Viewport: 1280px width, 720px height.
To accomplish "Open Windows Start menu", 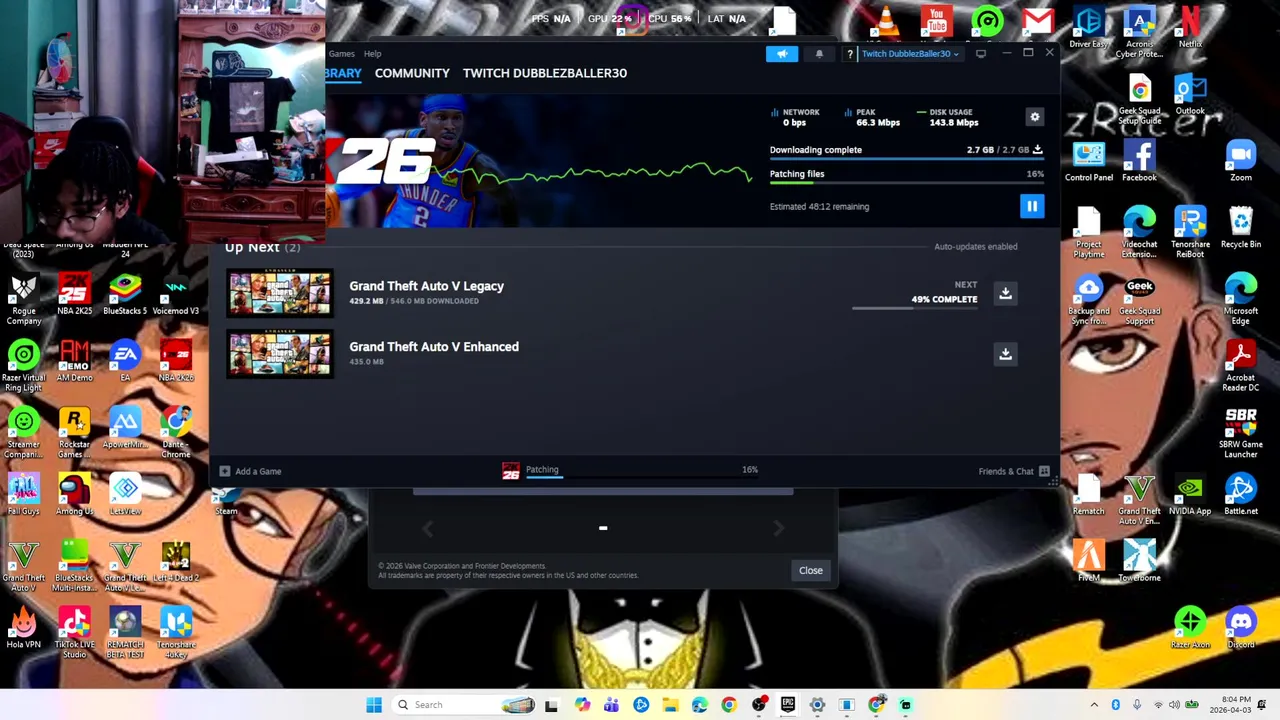I will click(374, 705).
